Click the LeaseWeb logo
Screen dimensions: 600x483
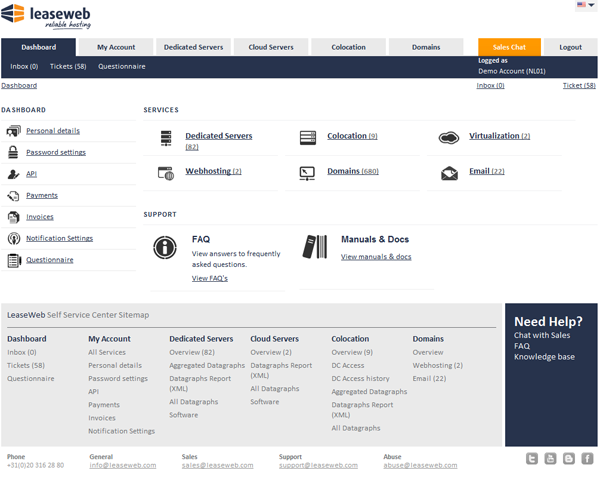pos(47,14)
